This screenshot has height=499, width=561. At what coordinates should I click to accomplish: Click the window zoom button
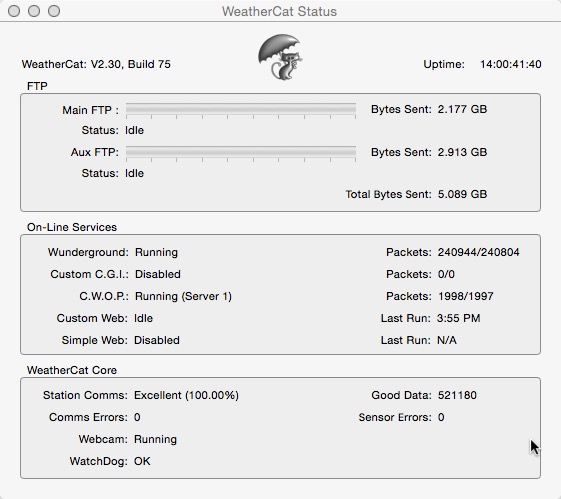pyautogui.click(x=54, y=11)
